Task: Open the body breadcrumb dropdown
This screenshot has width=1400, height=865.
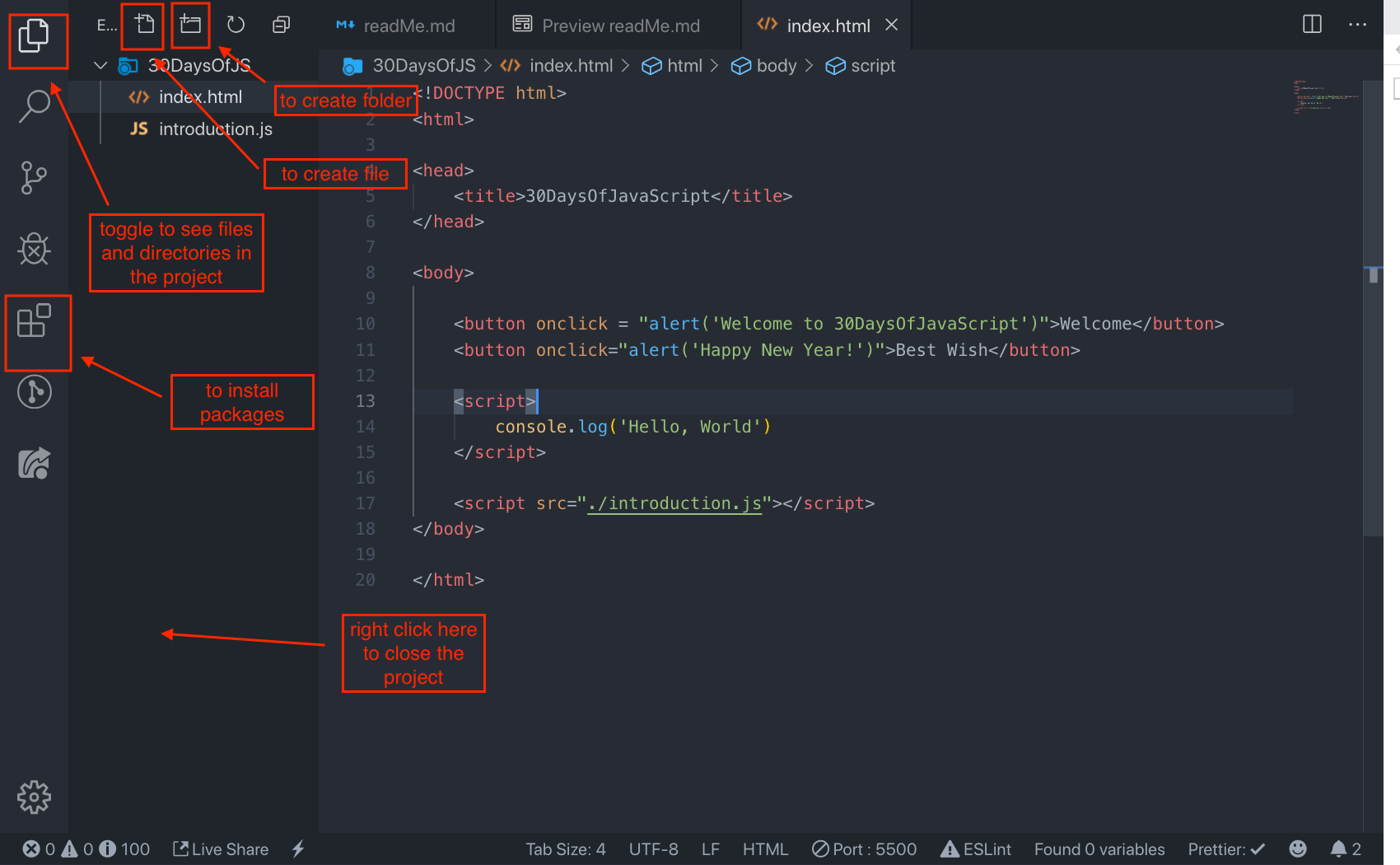Action: [776, 65]
